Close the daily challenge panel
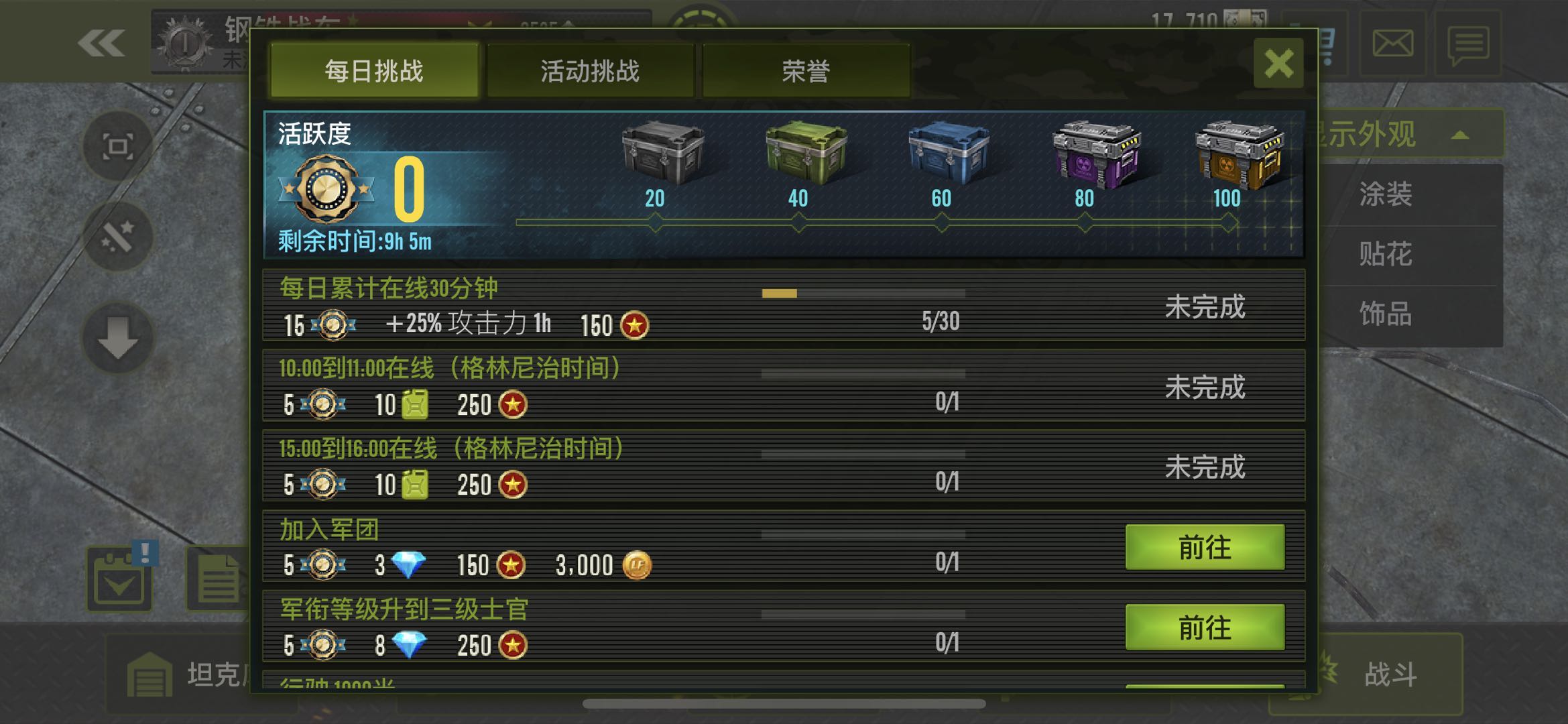The image size is (1568, 724). pos(1278,64)
